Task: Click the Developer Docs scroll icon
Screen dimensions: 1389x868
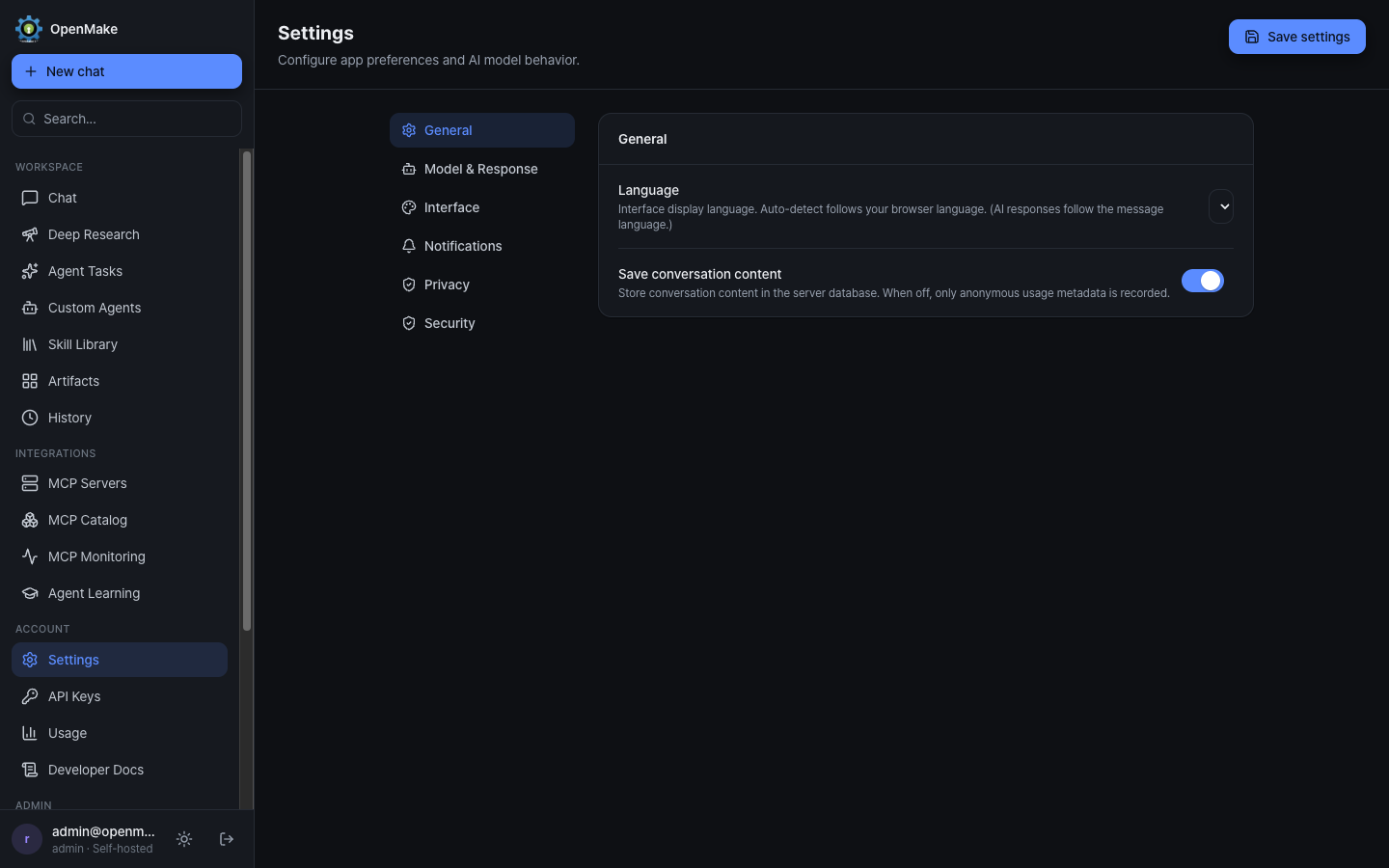Action: click(x=30, y=770)
